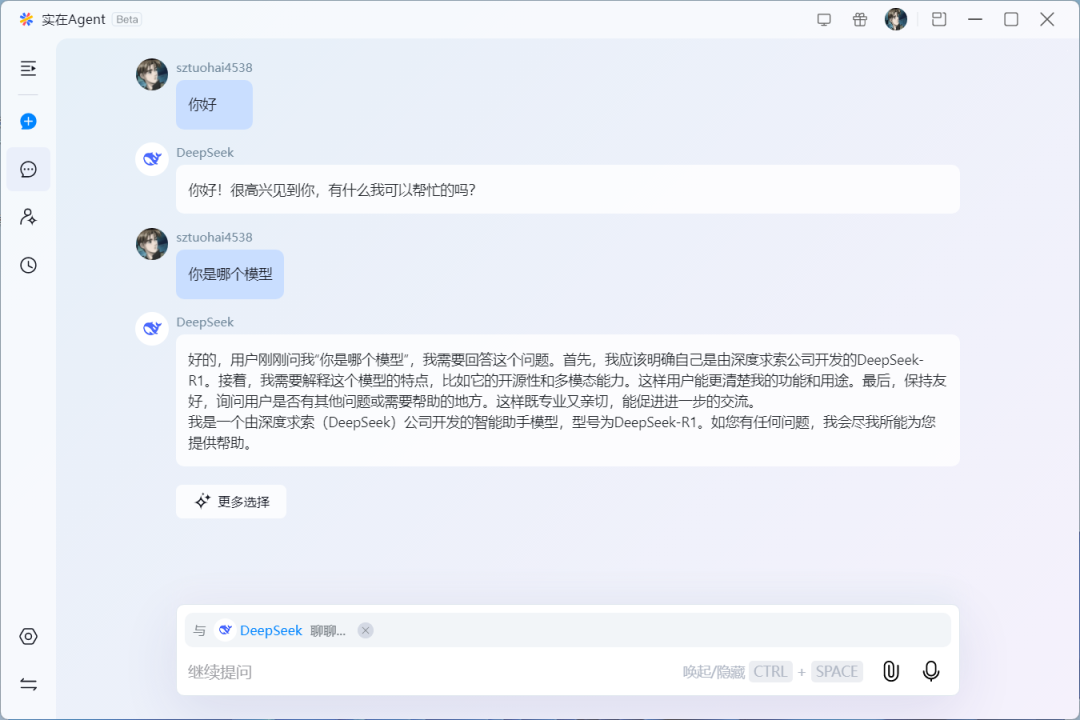Click the 更多选择 button

pos(231,502)
